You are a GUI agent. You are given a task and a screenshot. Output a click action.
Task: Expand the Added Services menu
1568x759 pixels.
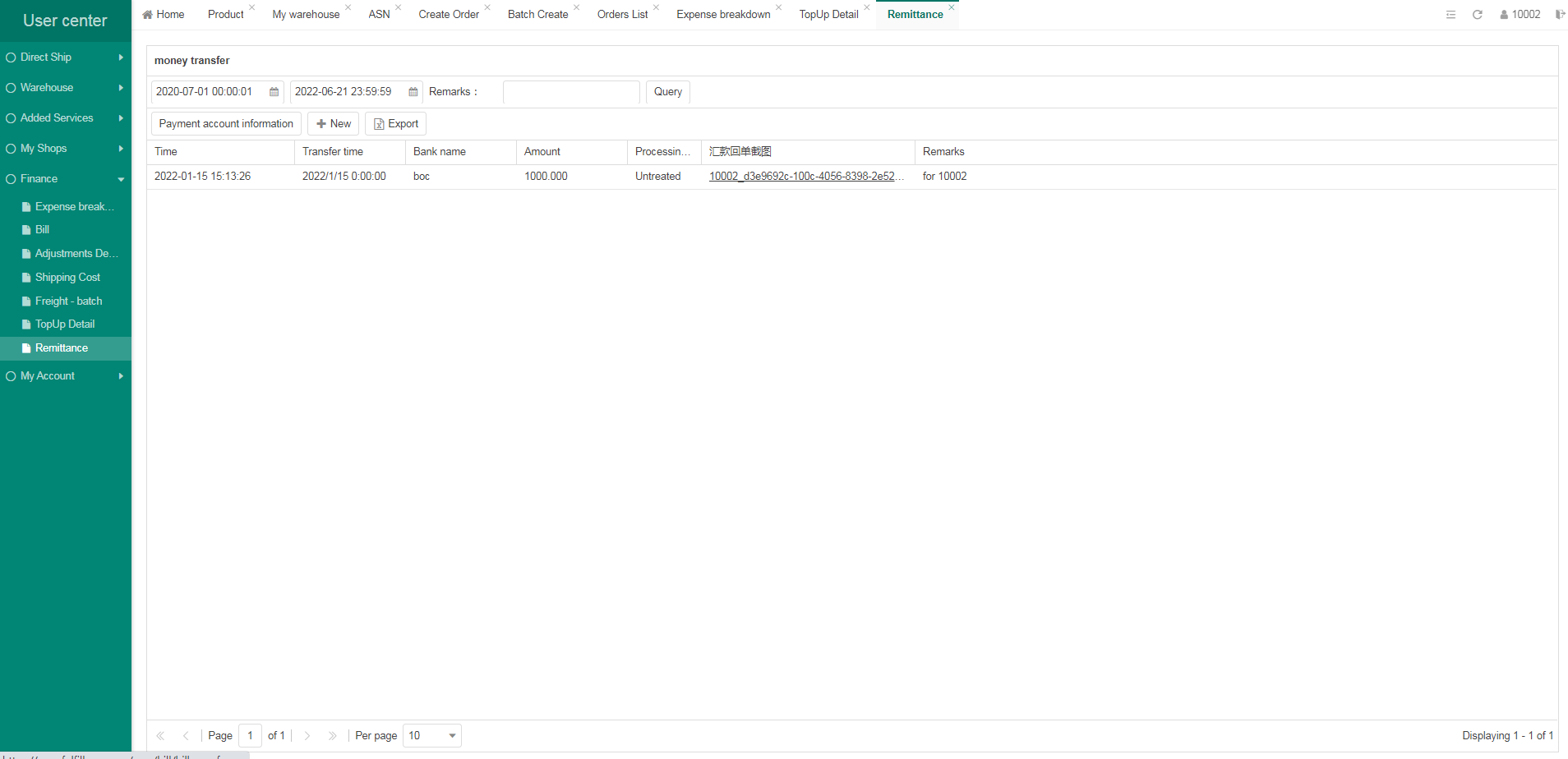[x=66, y=118]
